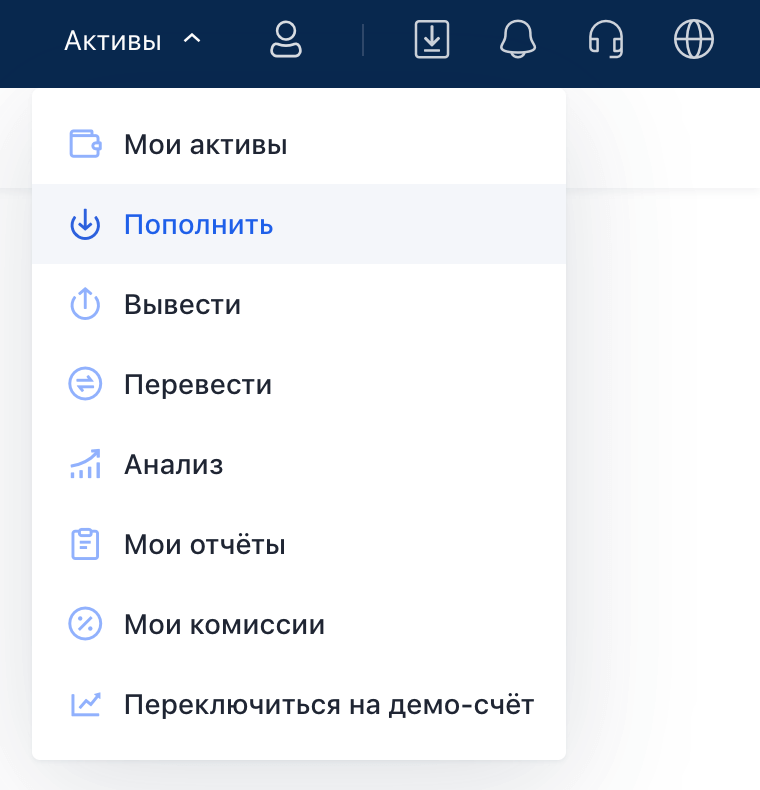Open Мои комиссии entry
This screenshot has width=760, height=790.
[x=299, y=624]
